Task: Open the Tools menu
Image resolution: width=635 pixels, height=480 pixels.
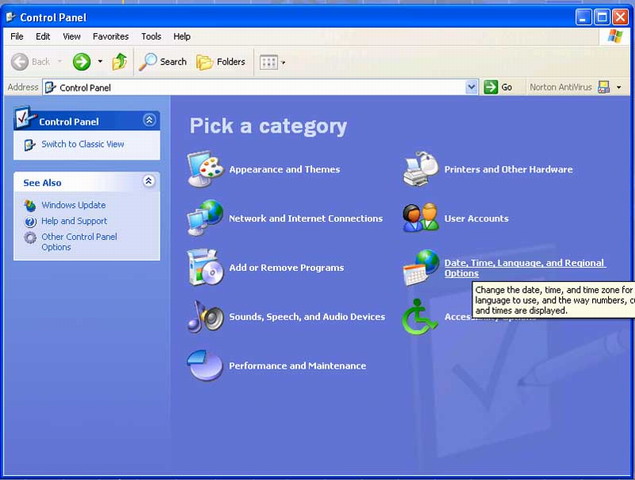Action: point(151,37)
